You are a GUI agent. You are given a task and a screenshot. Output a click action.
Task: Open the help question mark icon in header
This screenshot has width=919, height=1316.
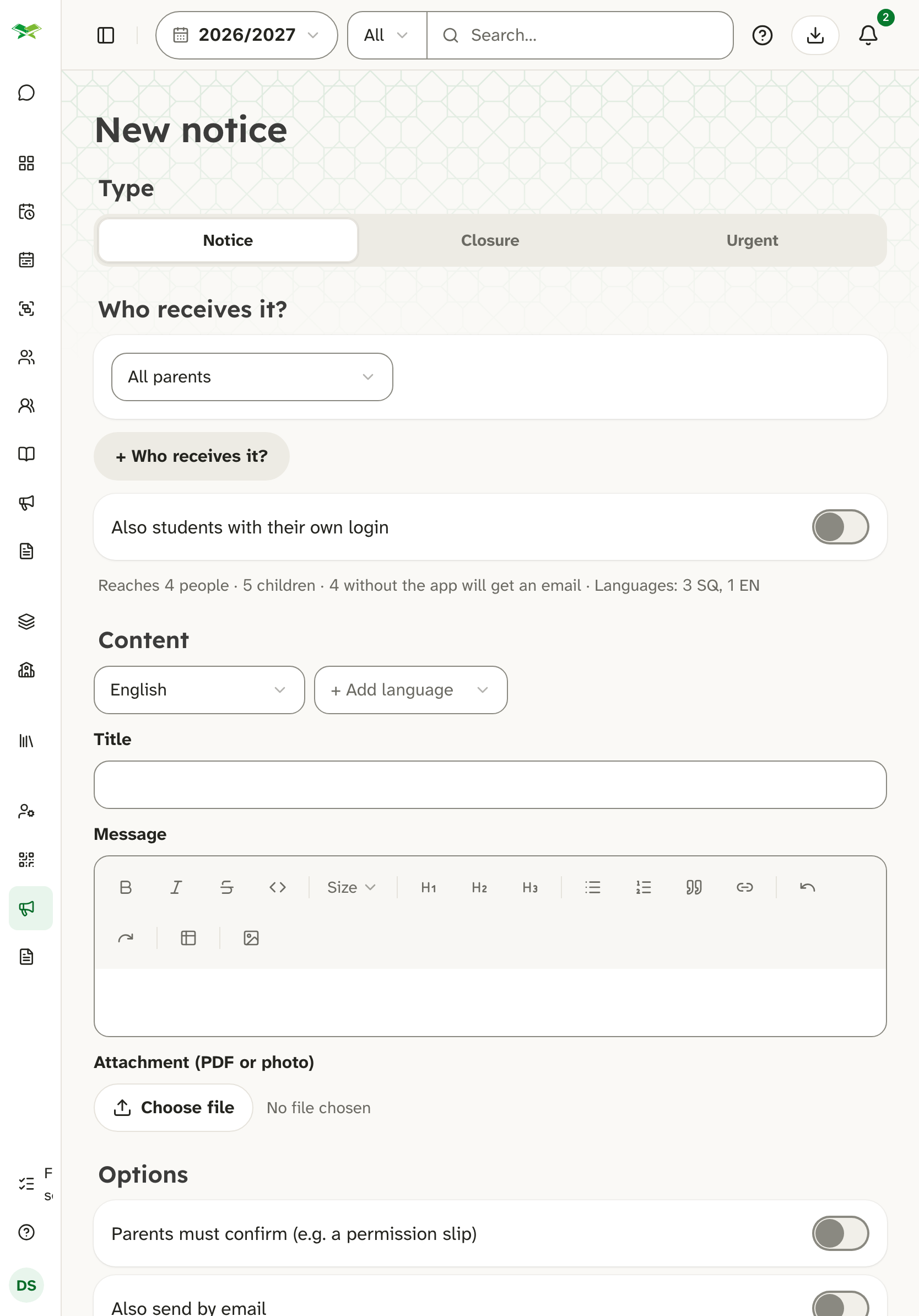coord(762,35)
